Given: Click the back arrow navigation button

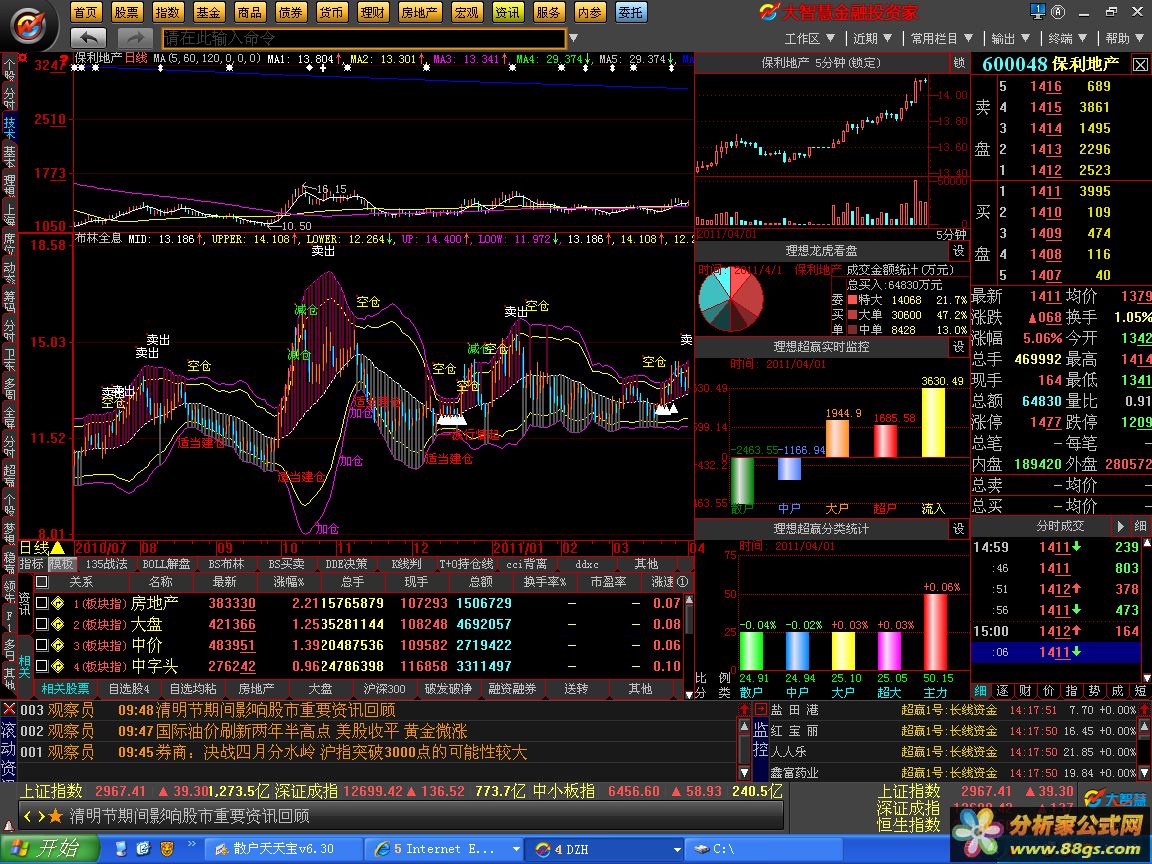Looking at the screenshot, I should (89, 37).
